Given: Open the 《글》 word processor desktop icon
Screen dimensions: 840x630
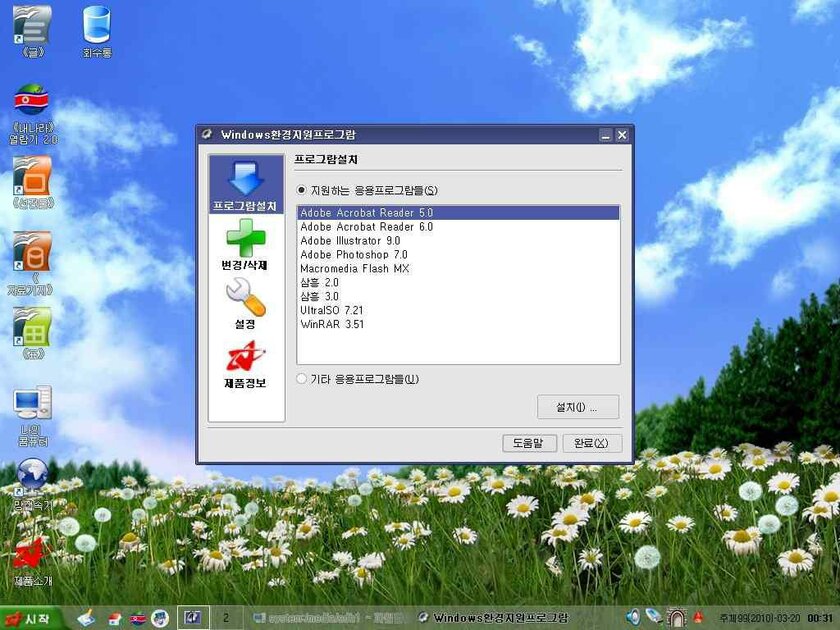Looking at the screenshot, I should point(32,31).
